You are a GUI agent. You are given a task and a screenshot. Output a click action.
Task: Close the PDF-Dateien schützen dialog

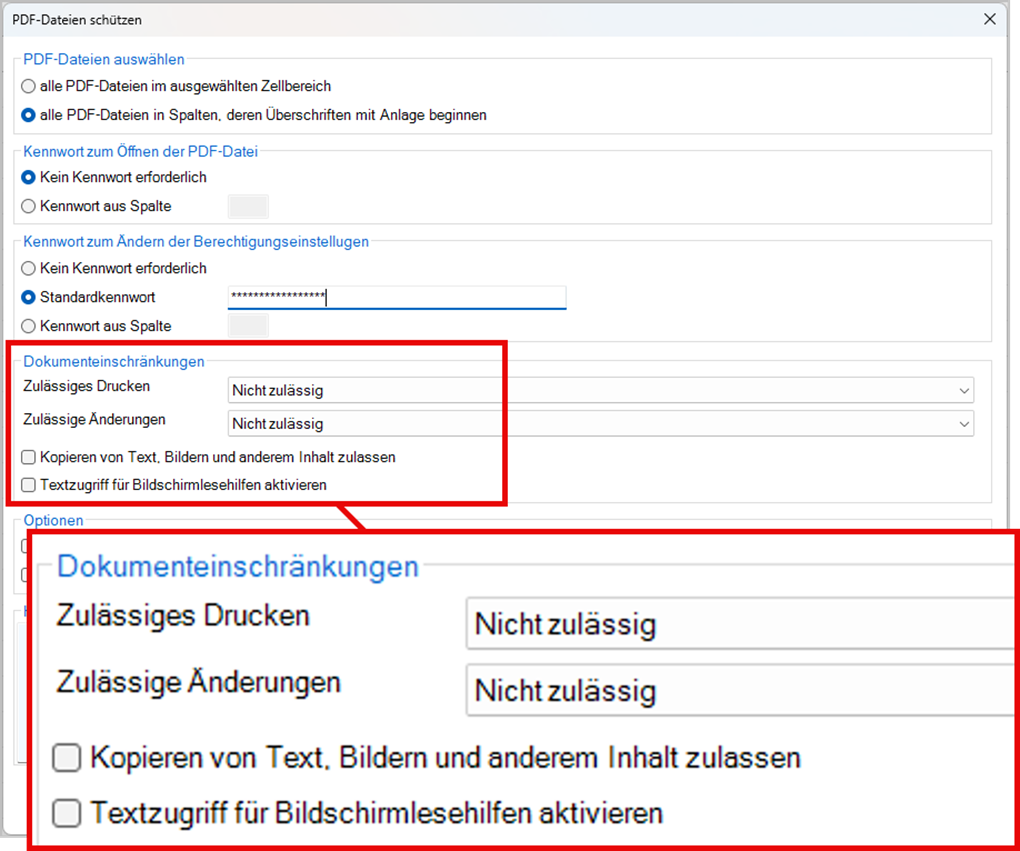coord(989,19)
